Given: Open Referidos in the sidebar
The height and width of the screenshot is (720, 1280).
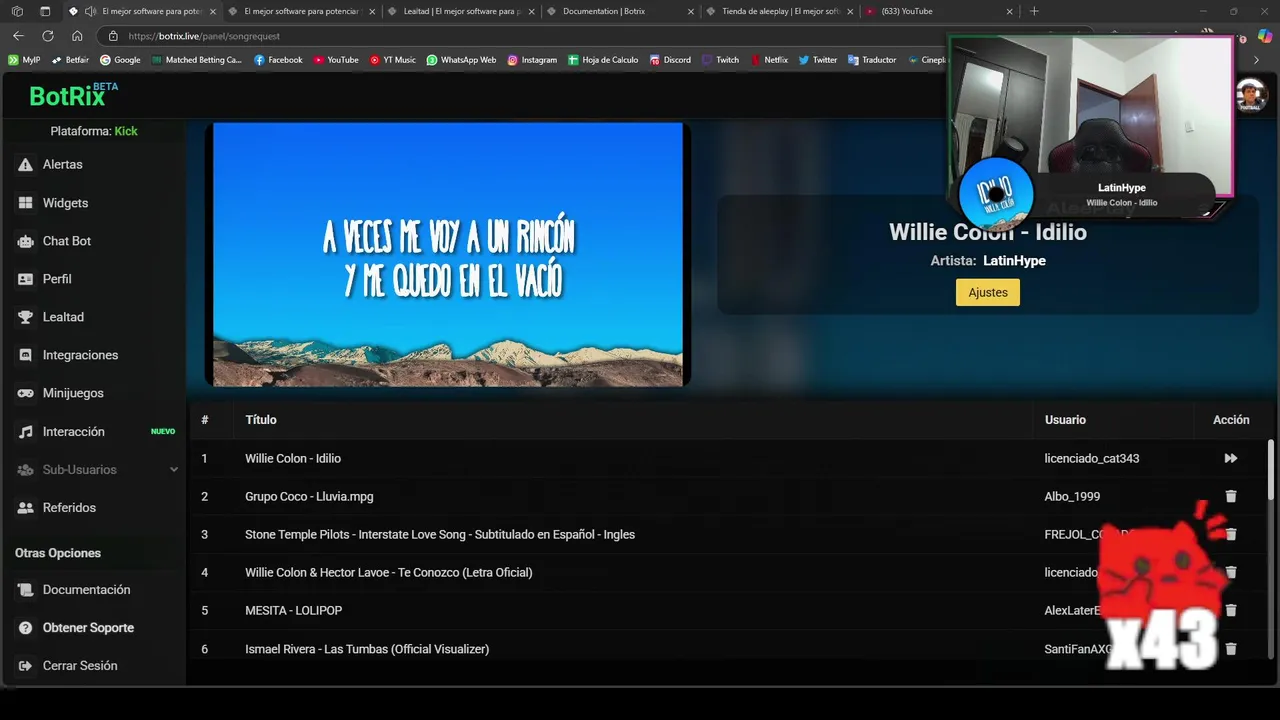Looking at the screenshot, I should [69, 507].
